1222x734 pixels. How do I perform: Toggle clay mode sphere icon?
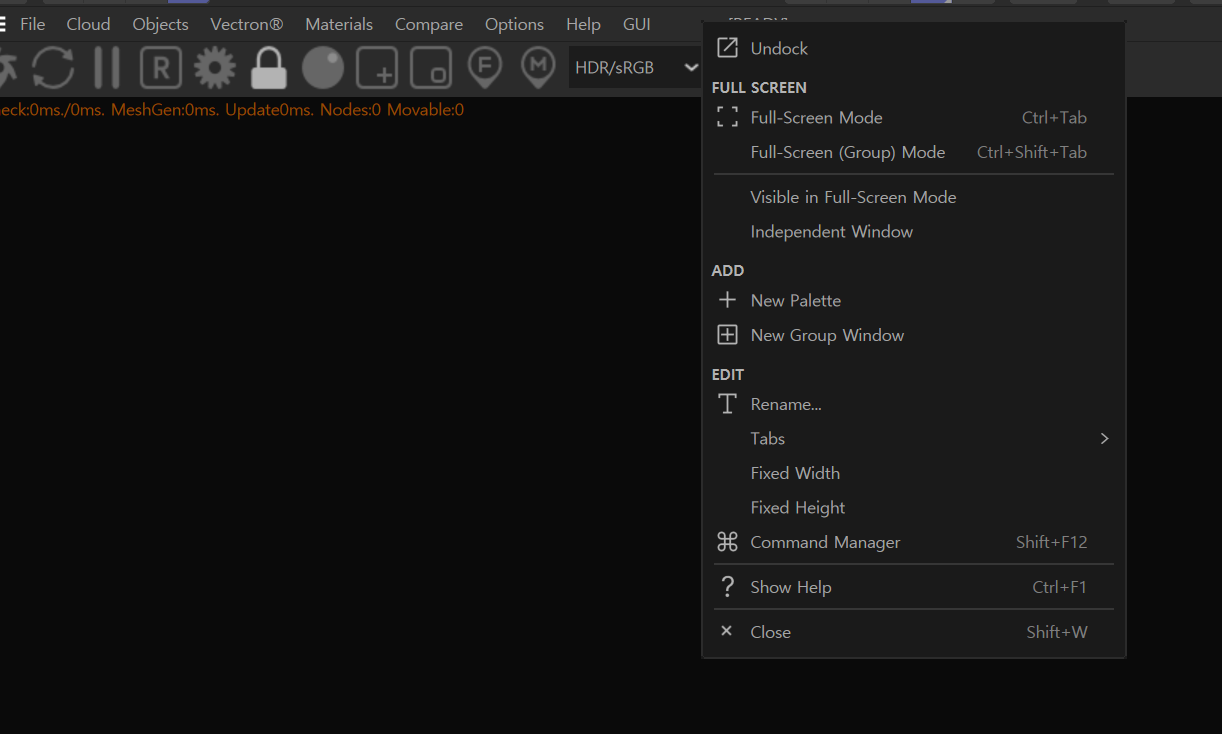click(x=323, y=68)
